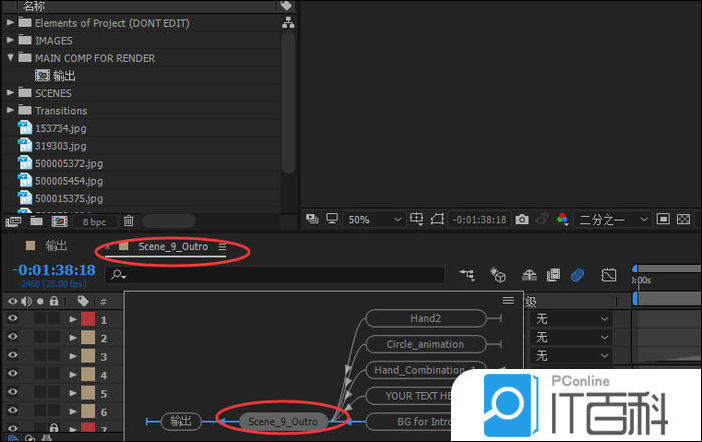Toggle motion blur icon in timeline
This screenshot has height=442, width=702.
point(578,275)
